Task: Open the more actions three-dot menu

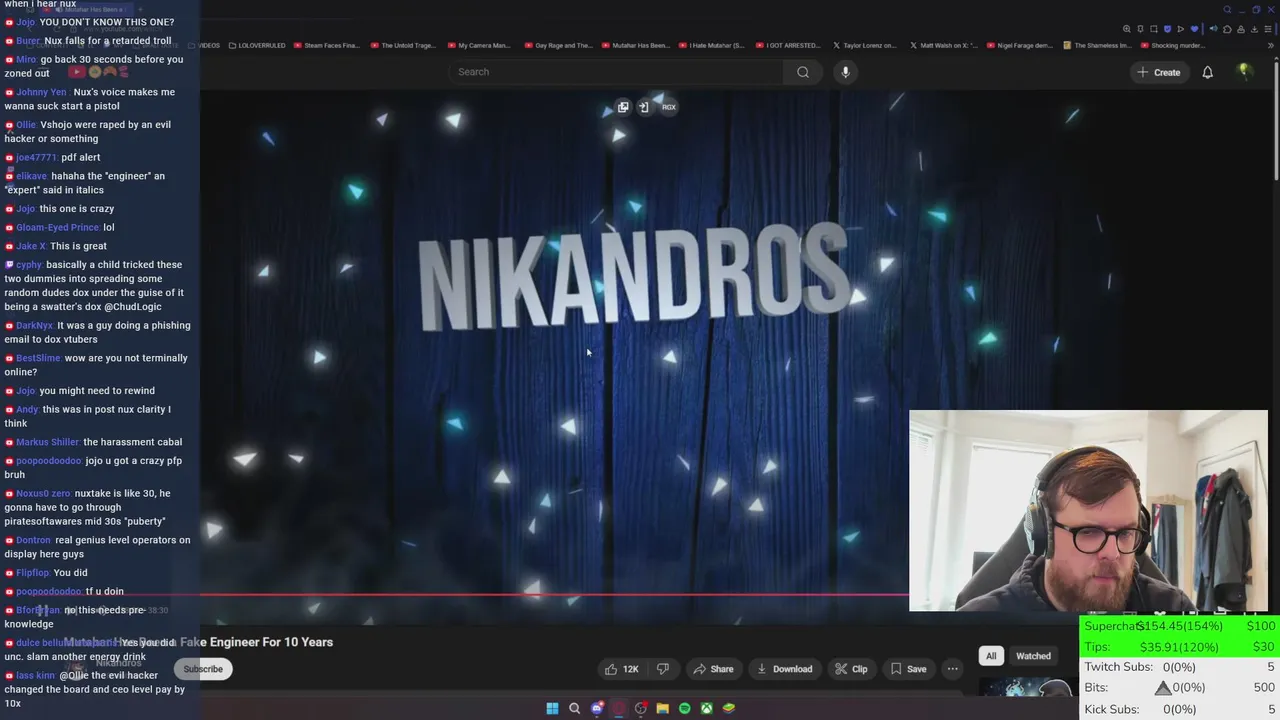Action: tap(952, 669)
